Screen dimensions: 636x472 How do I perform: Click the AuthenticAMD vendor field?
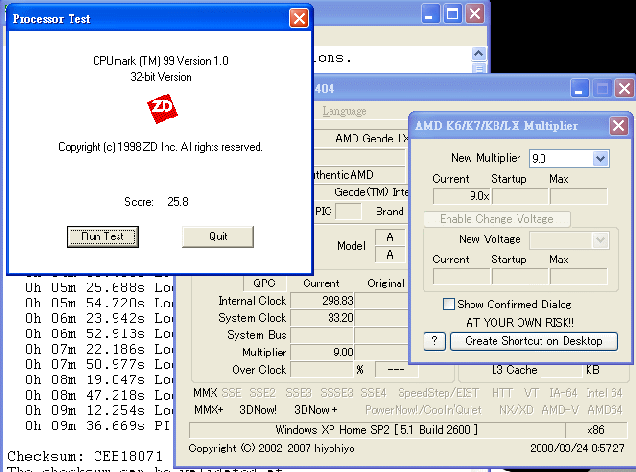[x=360, y=175]
